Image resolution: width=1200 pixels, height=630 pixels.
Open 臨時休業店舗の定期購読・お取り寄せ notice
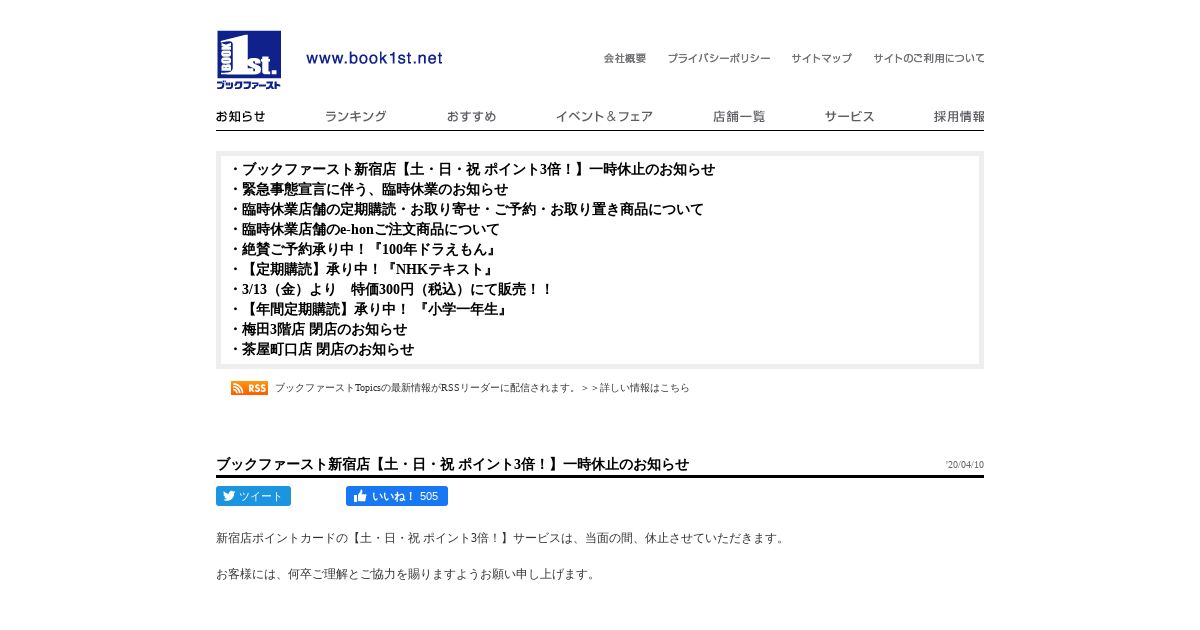pos(472,209)
